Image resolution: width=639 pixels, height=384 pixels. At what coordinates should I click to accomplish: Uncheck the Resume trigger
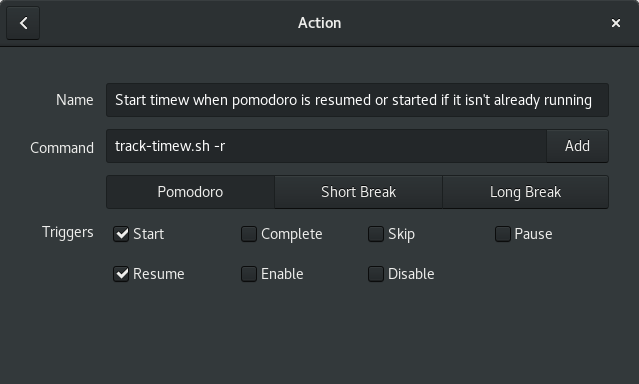pos(121,274)
